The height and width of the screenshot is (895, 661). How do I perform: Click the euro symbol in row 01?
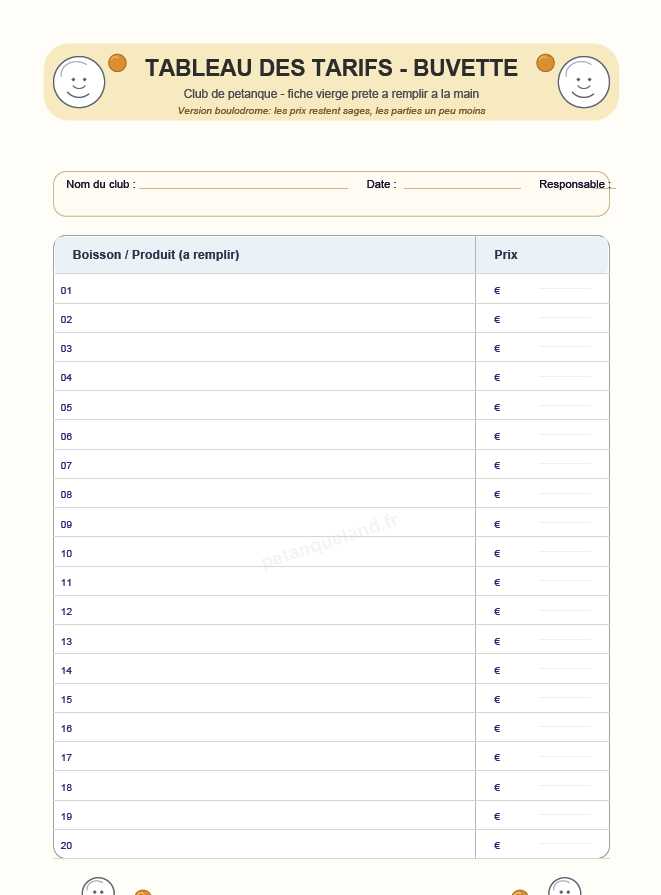497,291
